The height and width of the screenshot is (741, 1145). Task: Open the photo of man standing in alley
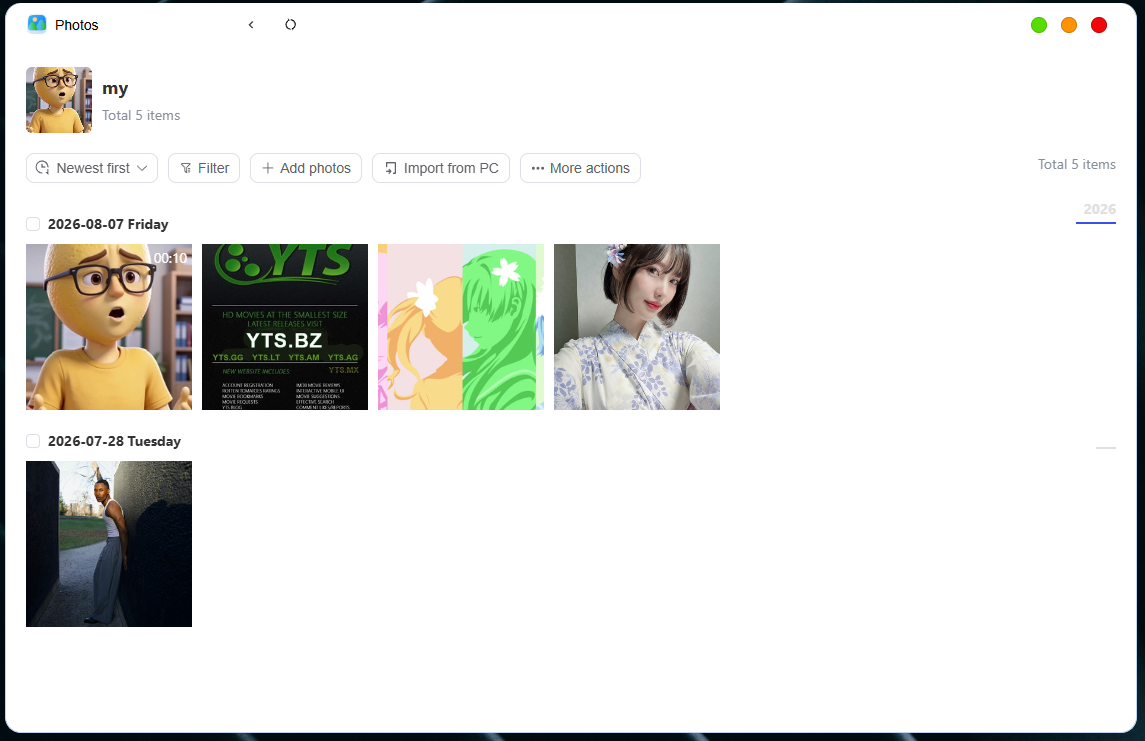click(x=109, y=544)
